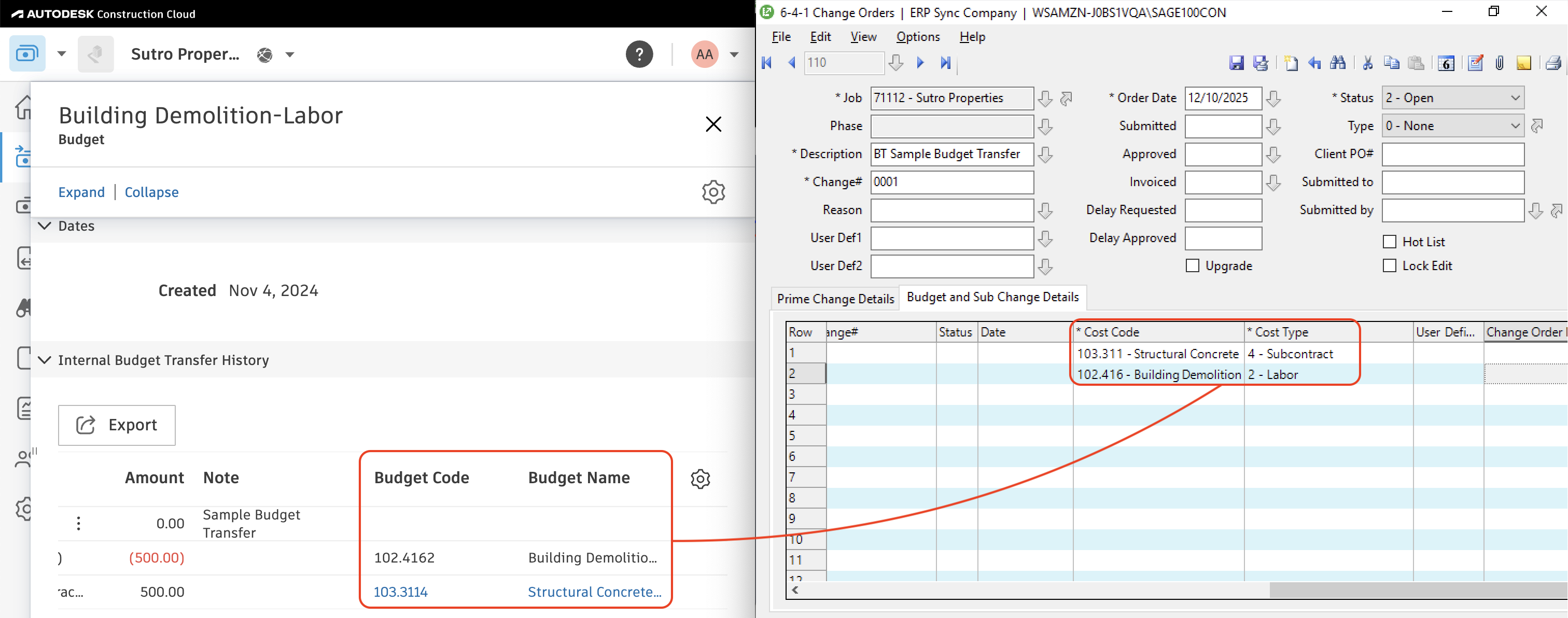Click the printer icon in the toolbar
The image size is (1568, 618).
pos(1553,63)
